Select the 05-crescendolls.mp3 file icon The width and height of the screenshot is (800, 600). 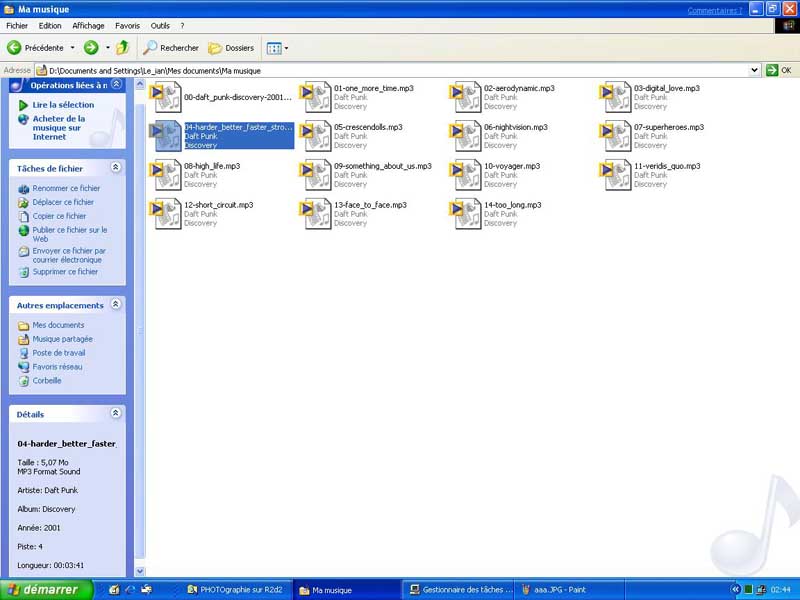(x=316, y=136)
